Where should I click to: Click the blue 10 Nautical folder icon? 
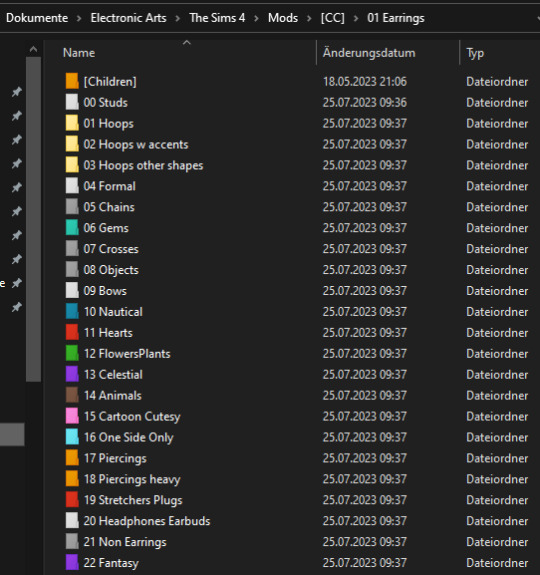tap(72, 311)
